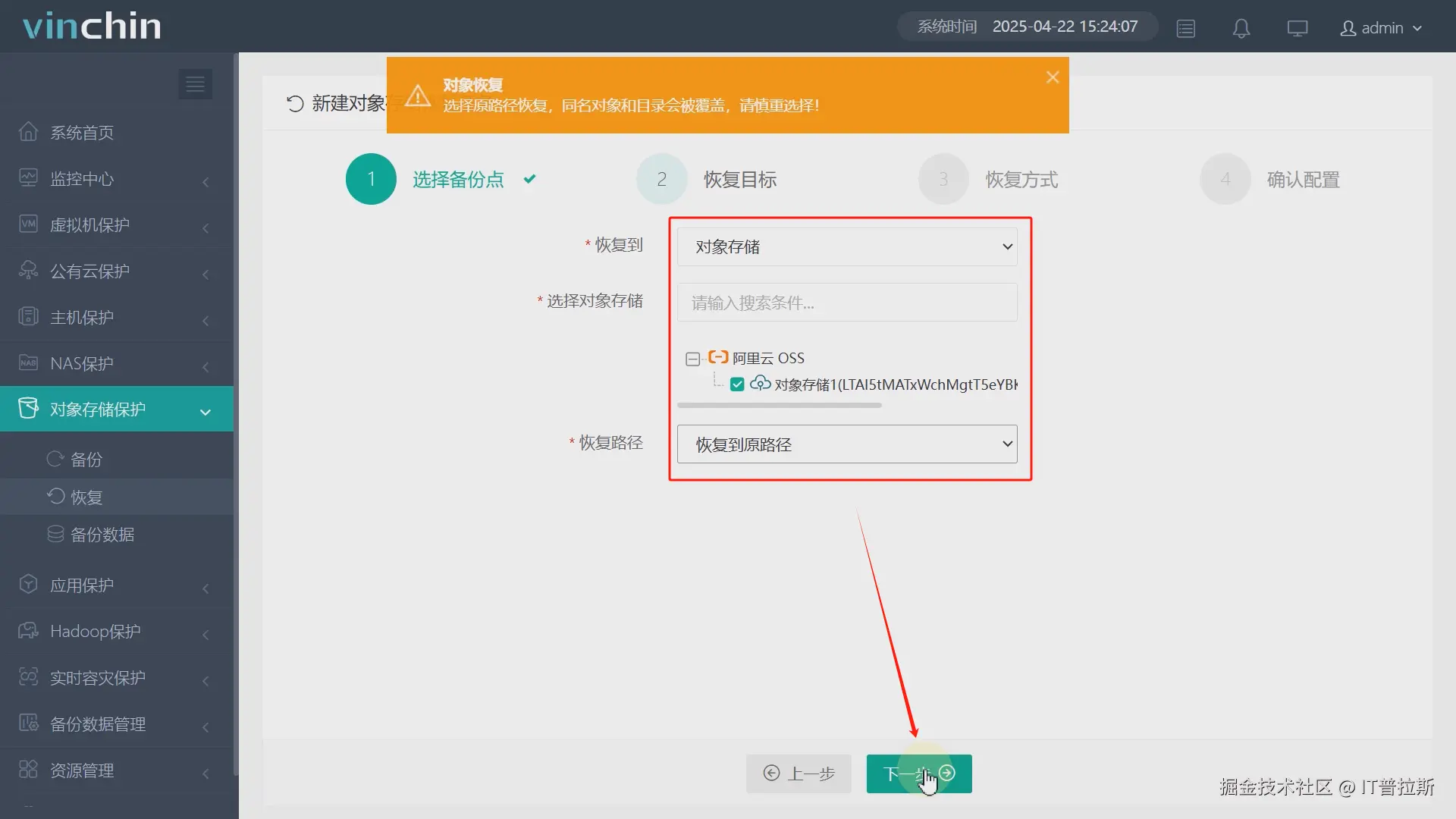Click the 下一步 next button
This screenshot has height=819, width=1456.
click(x=918, y=773)
